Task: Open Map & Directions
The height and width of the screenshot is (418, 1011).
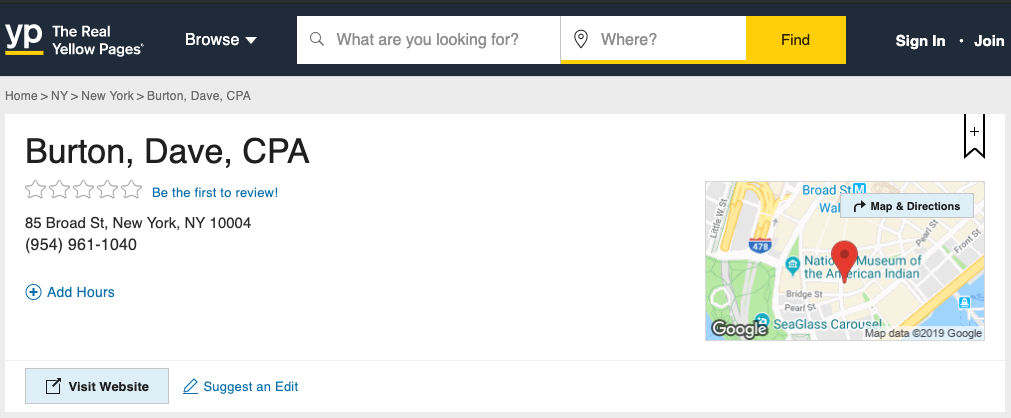Action: click(907, 206)
